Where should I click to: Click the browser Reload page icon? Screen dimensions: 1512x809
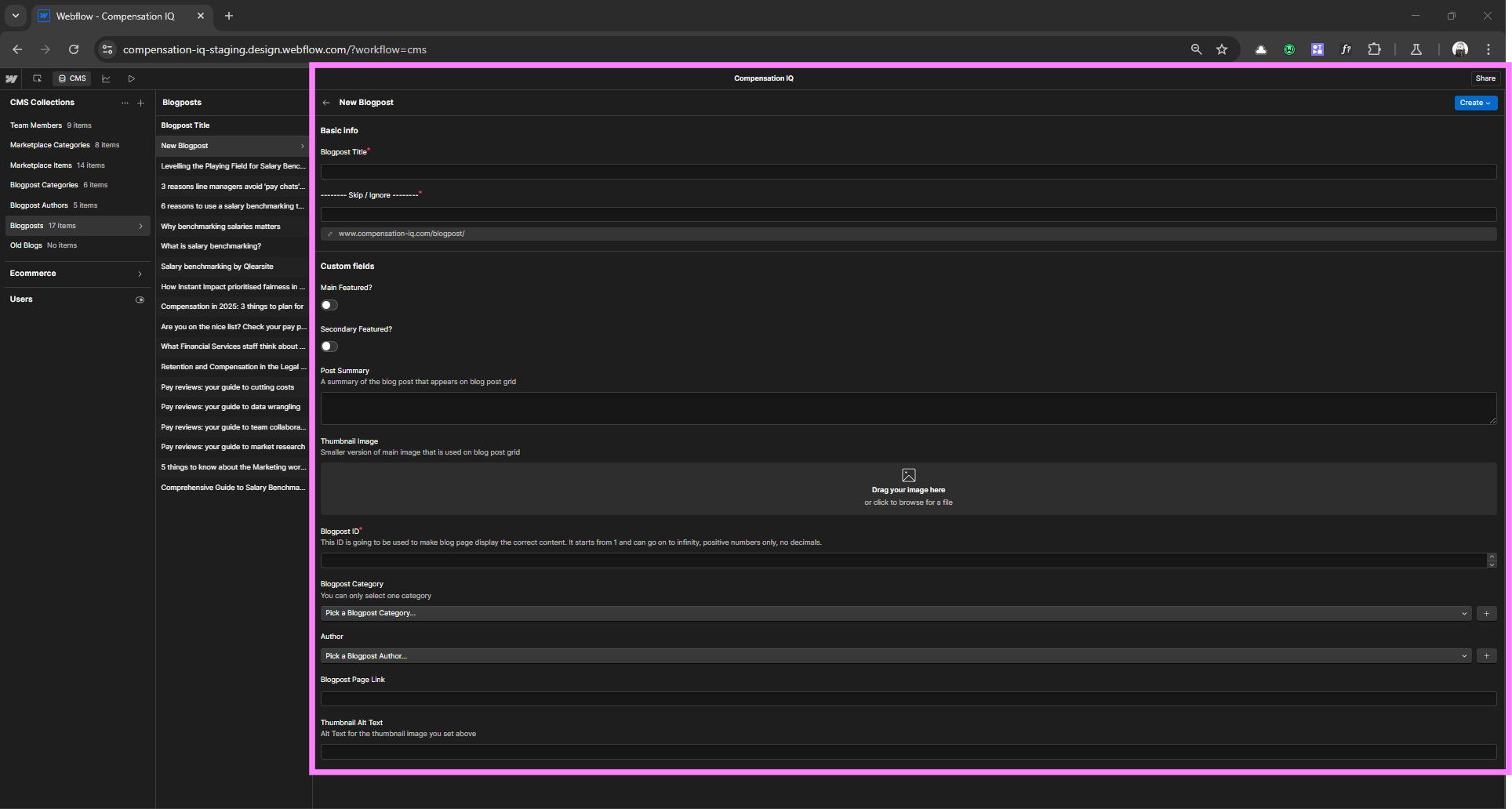[x=74, y=49]
